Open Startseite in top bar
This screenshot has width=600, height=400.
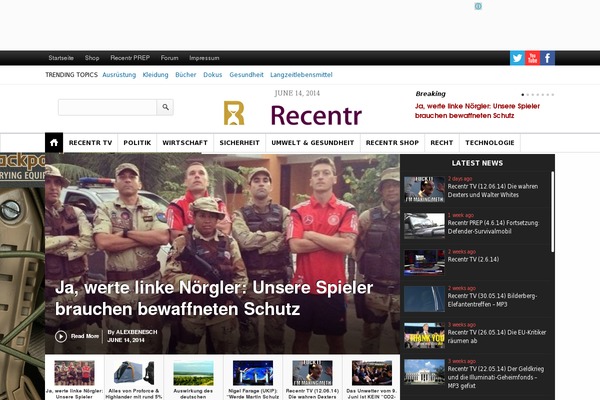[x=61, y=58]
